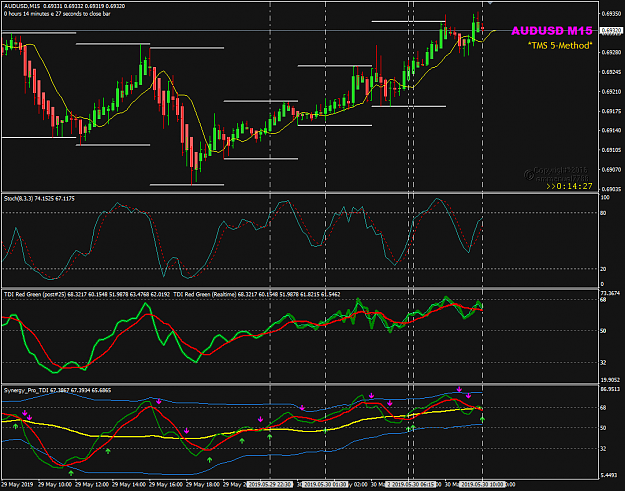Image resolution: width=625 pixels, height=491 pixels.
Task: Select the magenta AUDUSD M15 label
Action: pyautogui.click(x=552, y=31)
